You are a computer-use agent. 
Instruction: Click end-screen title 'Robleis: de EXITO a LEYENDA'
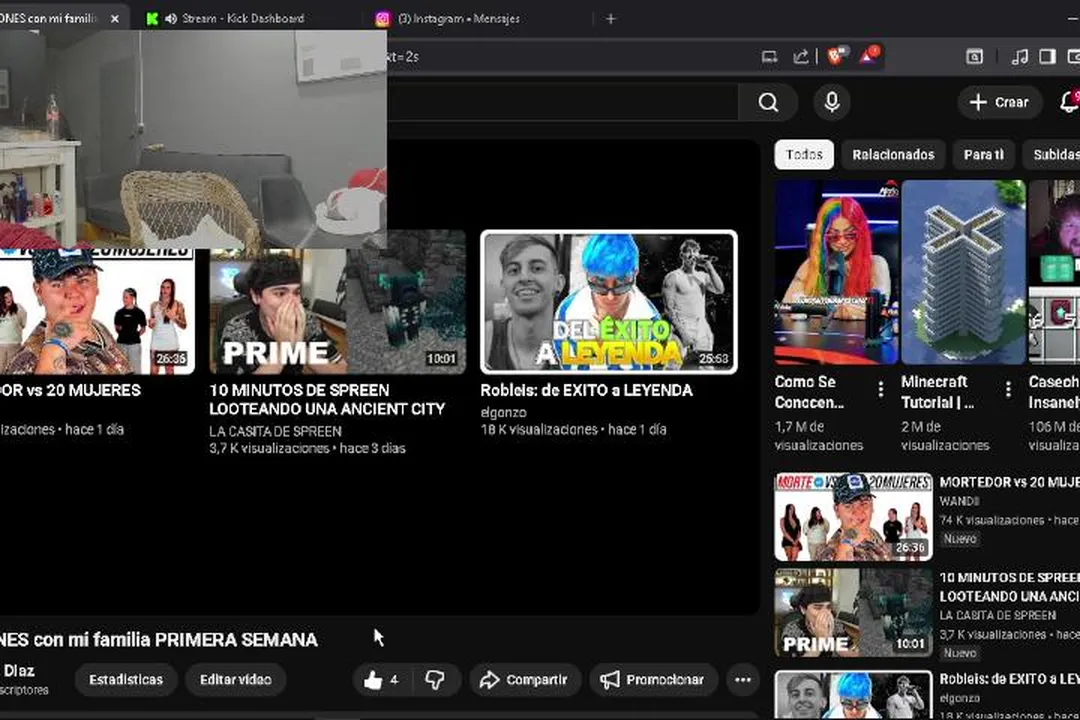(x=586, y=390)
